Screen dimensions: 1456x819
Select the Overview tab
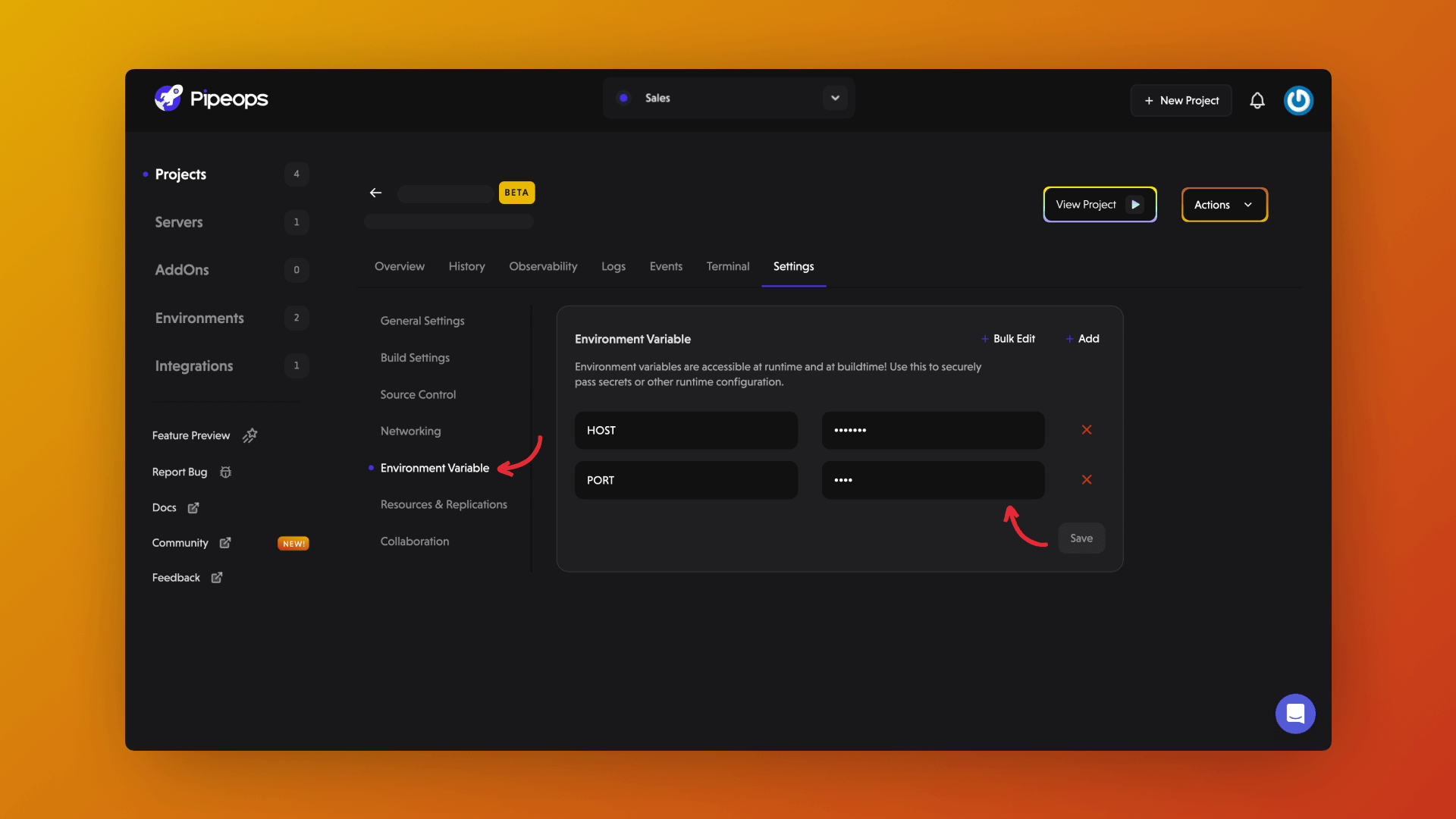tap(399, 266)
